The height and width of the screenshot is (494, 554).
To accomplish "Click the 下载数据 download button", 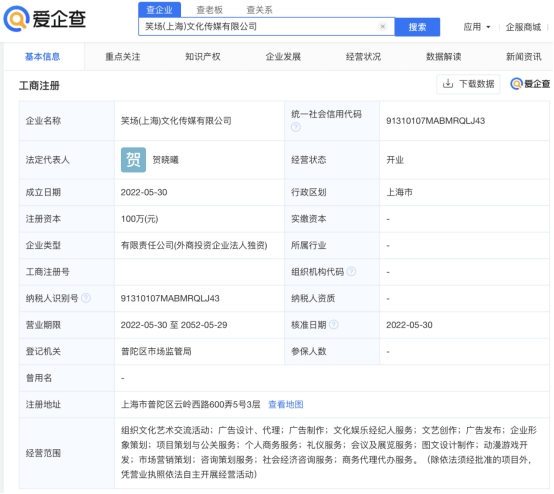I will coord(468,84).
